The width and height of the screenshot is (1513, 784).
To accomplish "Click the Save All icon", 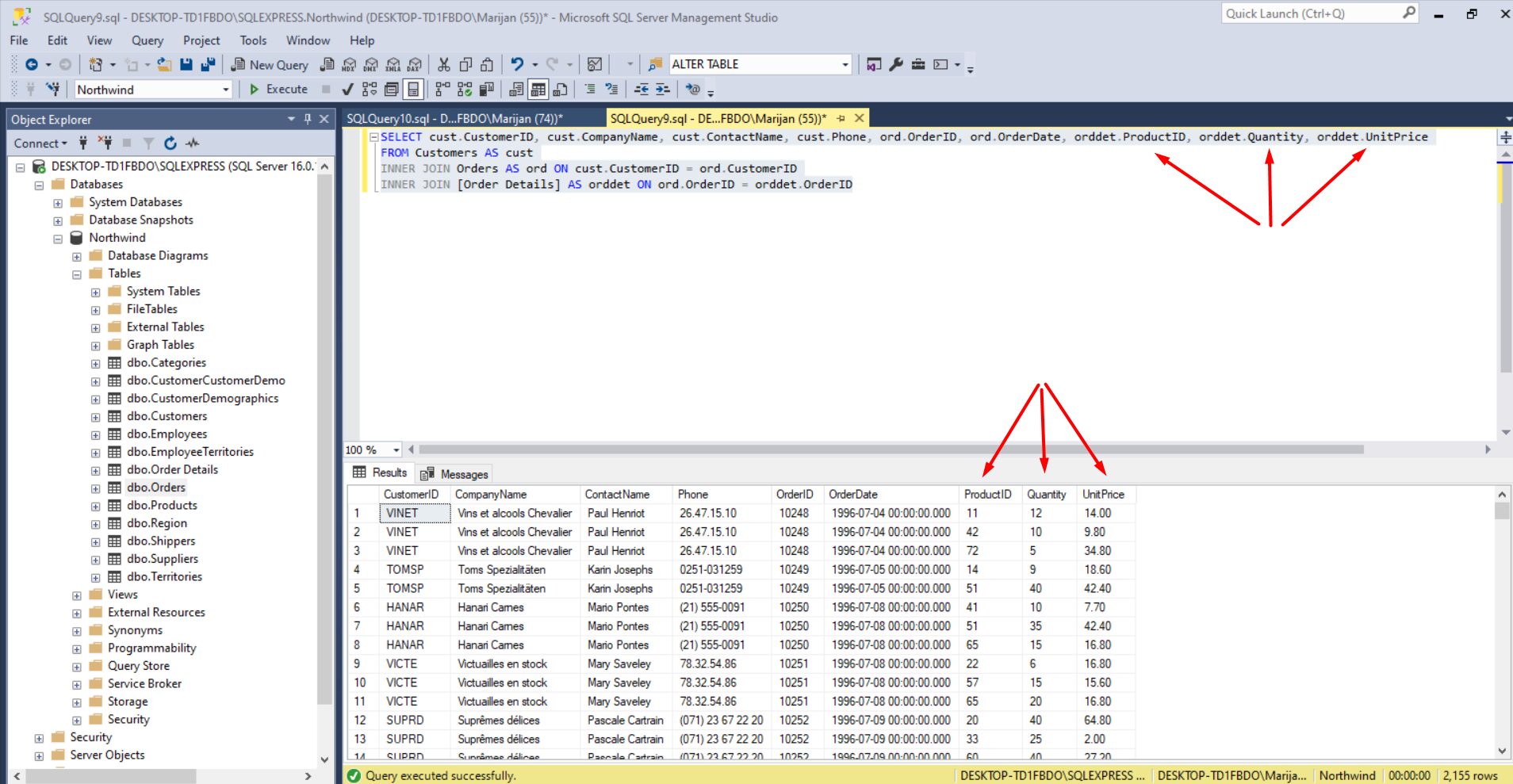I will 208,65.
